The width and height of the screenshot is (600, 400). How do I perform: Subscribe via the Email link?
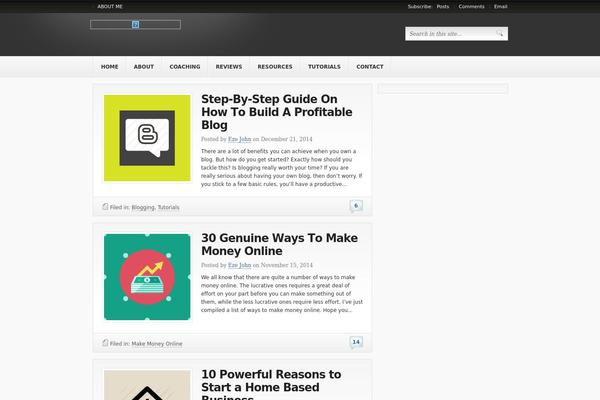[x=501, y=7]
